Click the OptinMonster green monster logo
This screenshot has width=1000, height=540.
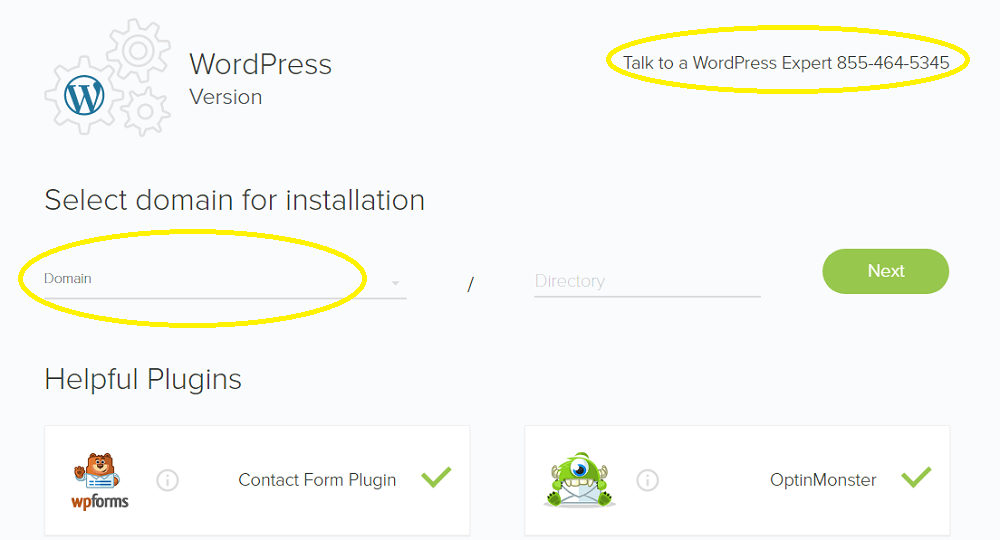point(580,480)
